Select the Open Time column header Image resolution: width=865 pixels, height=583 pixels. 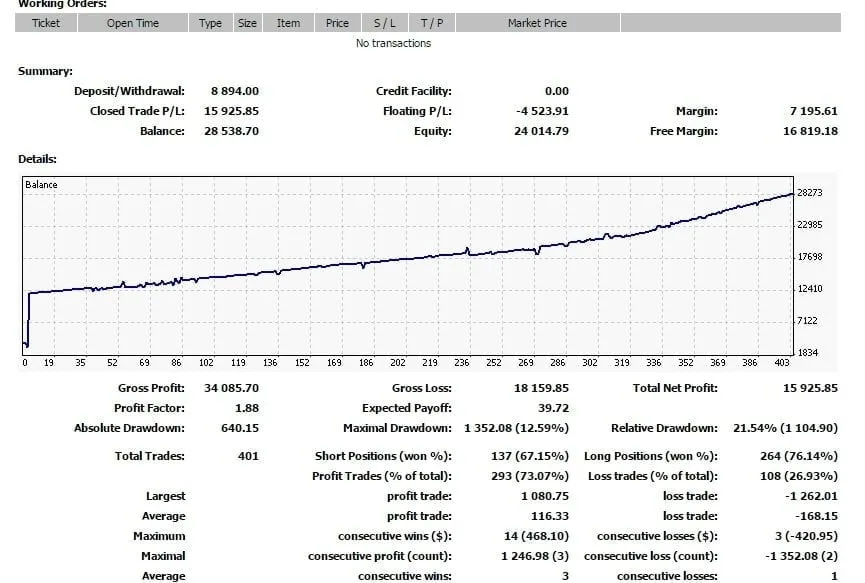click(x=133, y=22)
